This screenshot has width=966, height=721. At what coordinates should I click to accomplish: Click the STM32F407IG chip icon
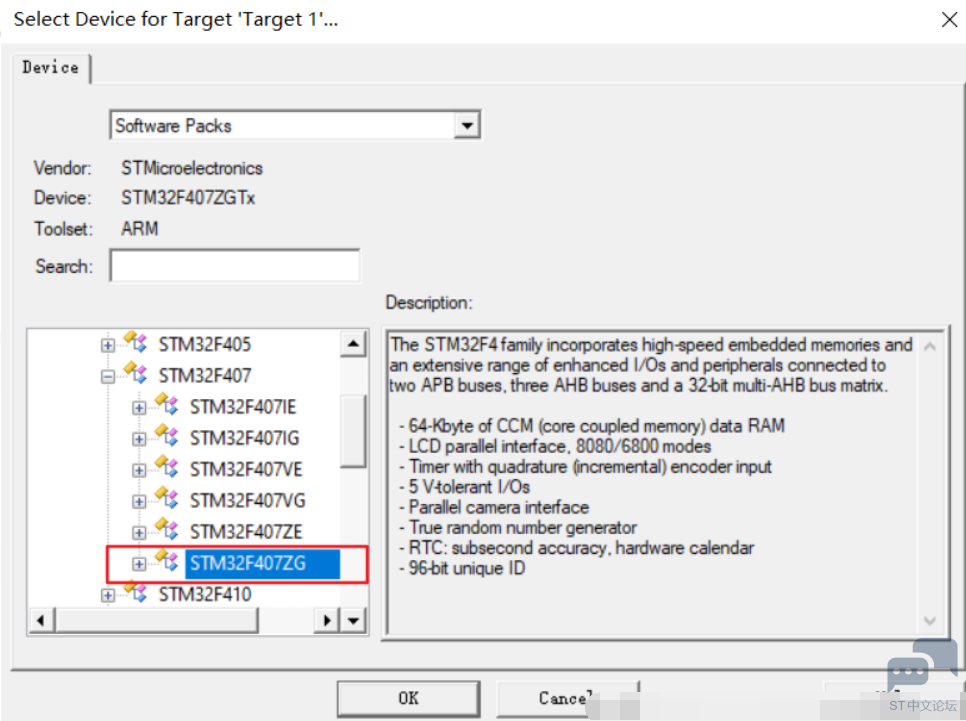[x=166, y=435]
